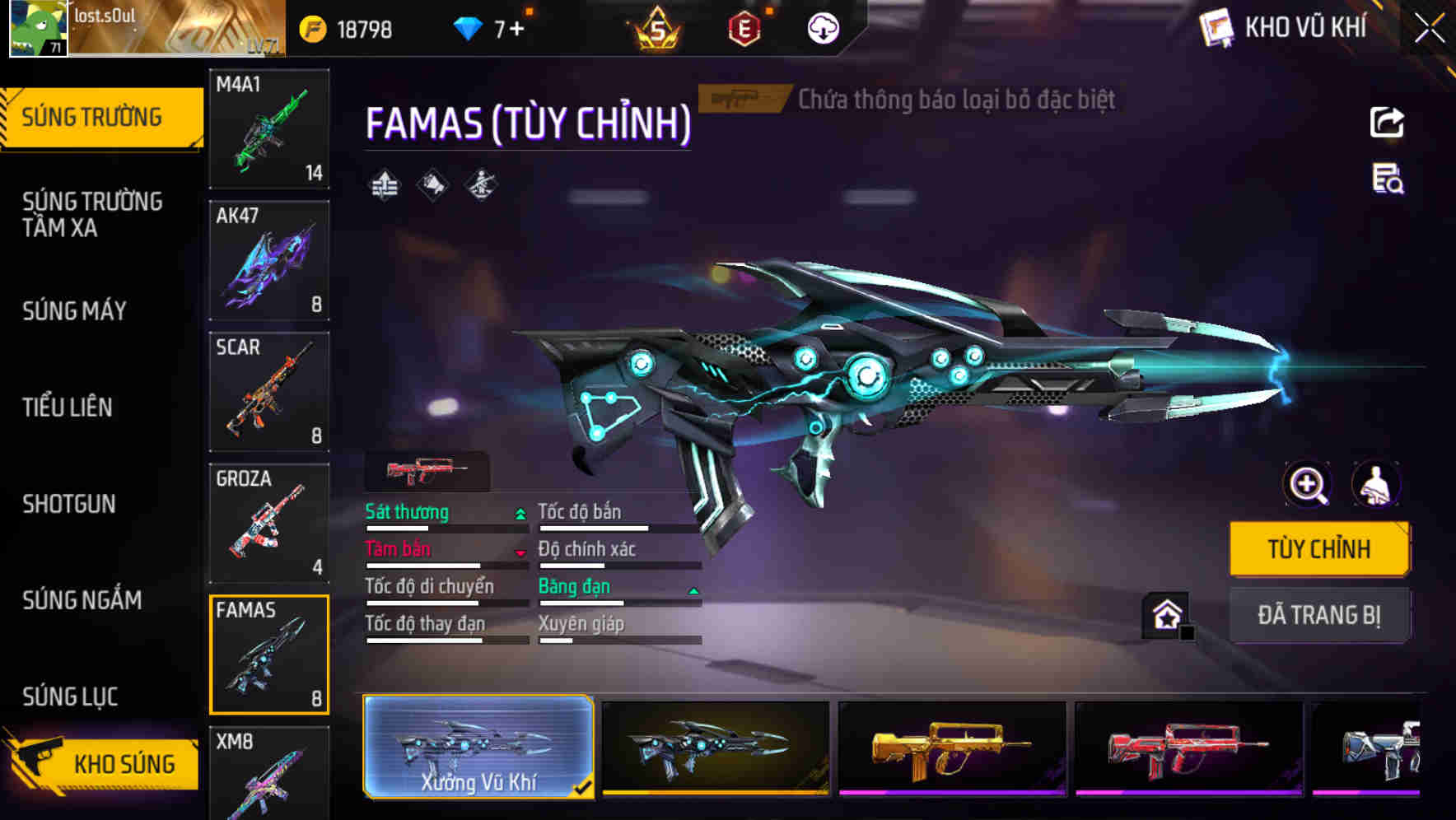Add diamonds using the plus sign
Image resolution: width=1456 pixels, height=820 pixels.
pos(516,30)
